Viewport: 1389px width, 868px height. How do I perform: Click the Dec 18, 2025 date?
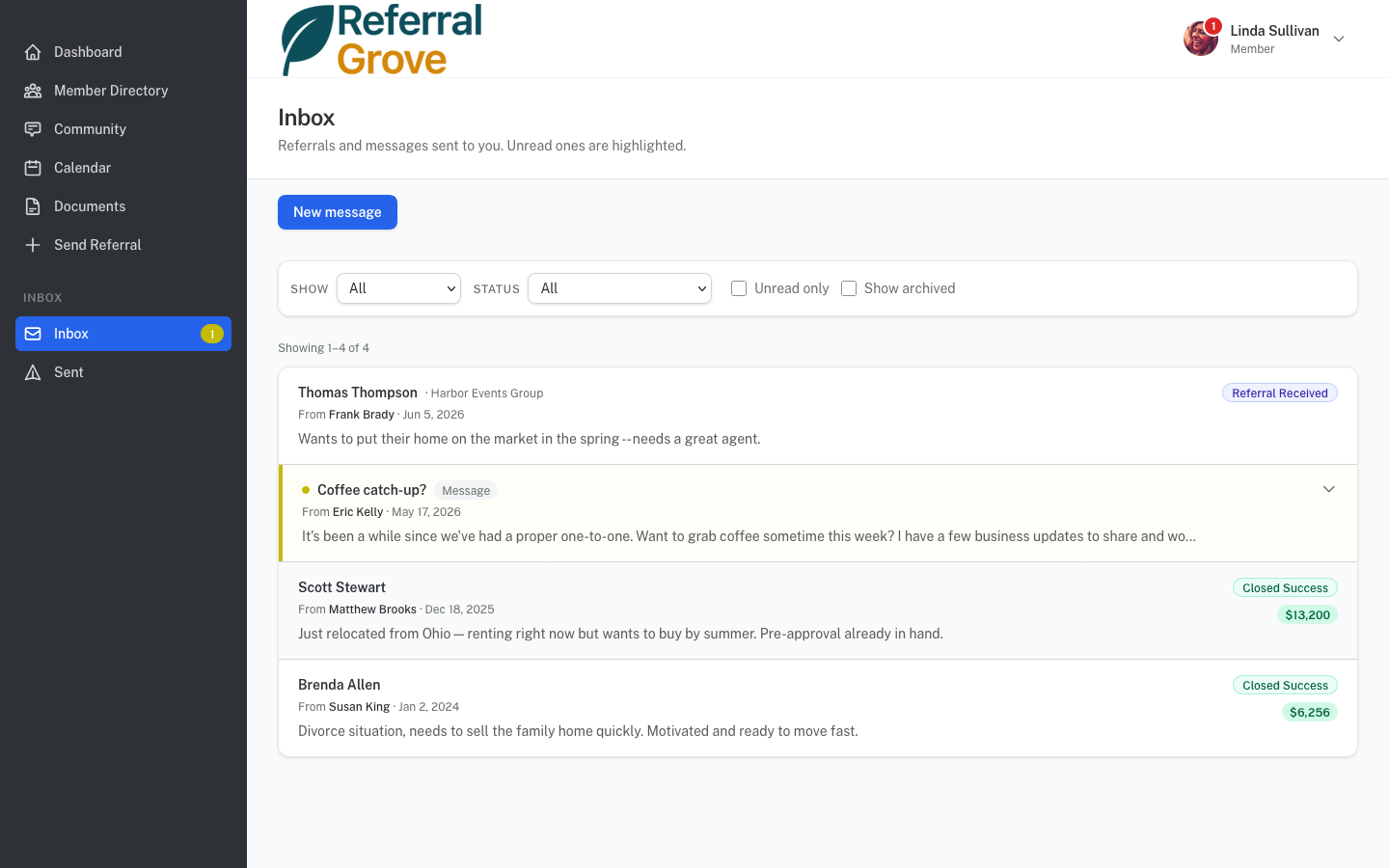tap(459, 610)
